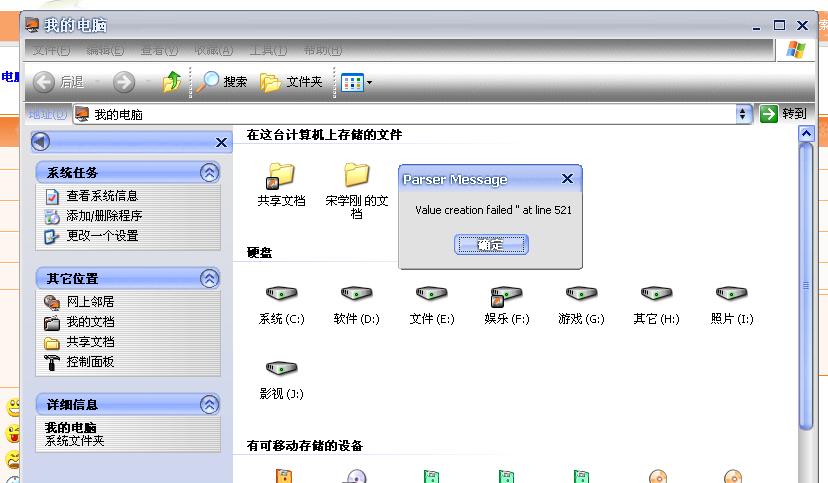Click the scrollbar up arrow
The height and width of the screenshot is (483, 828).
pos(806,134)
